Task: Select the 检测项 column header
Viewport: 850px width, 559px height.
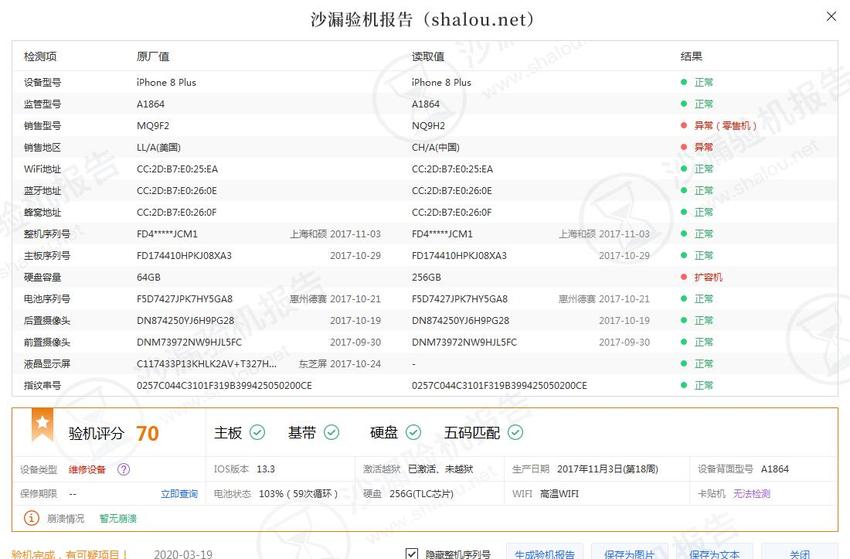Action: click(40, 56)
